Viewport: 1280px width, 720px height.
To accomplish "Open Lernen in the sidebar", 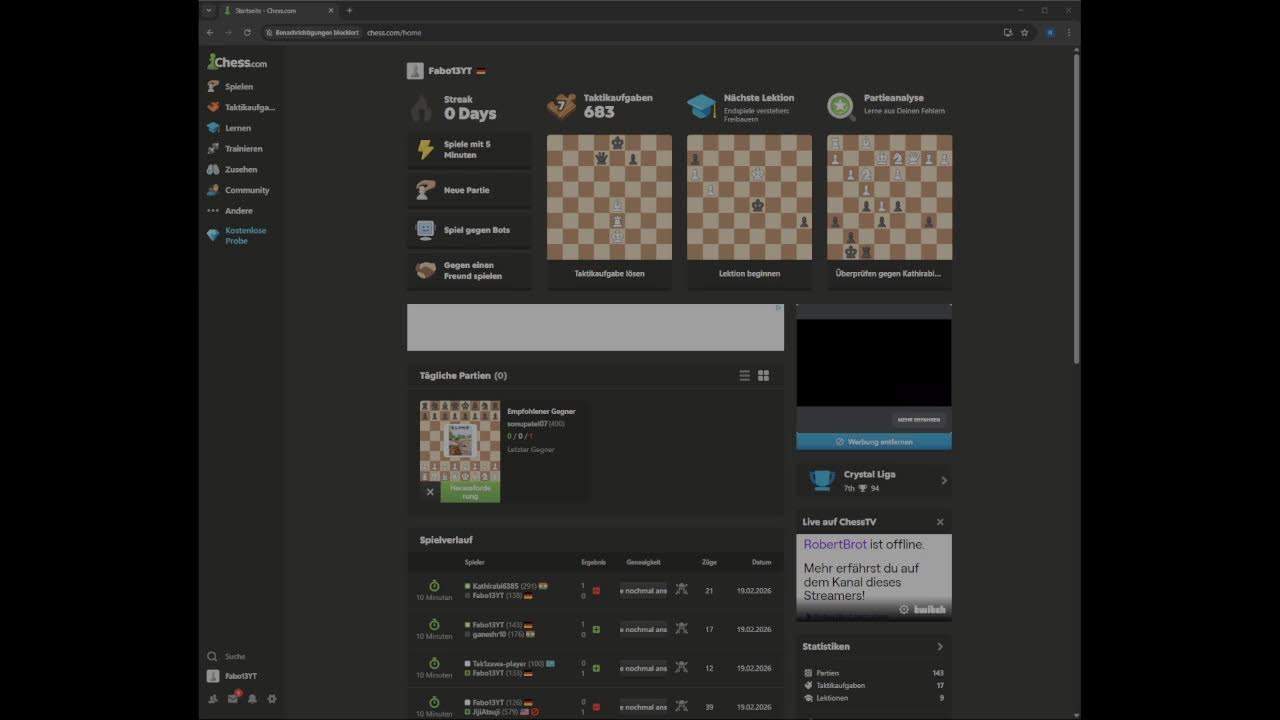I will (x=229, y=128).
